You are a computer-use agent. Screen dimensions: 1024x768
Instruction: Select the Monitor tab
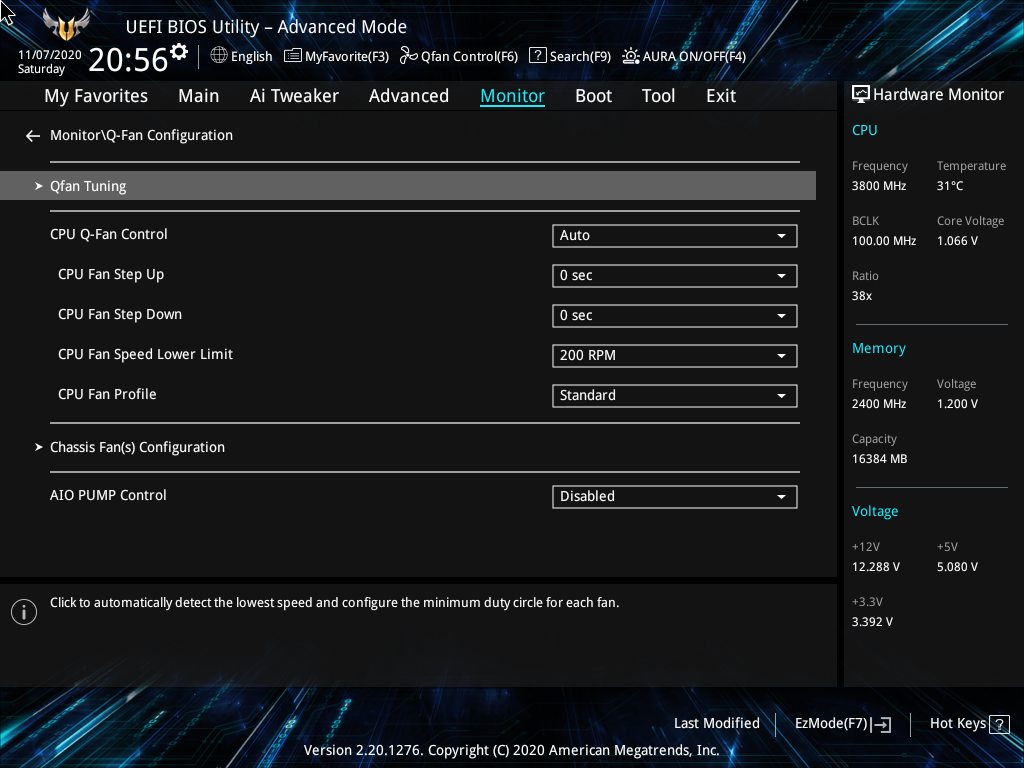(x=513, y=96)
